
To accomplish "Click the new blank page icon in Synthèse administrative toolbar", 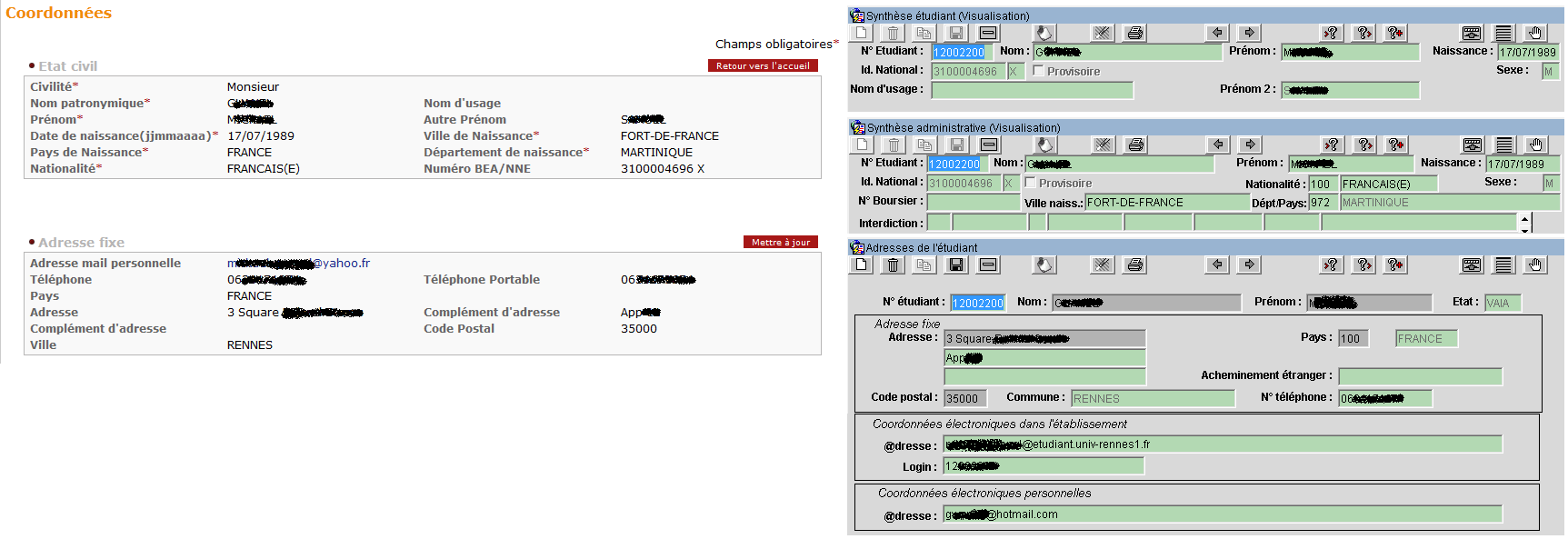I will [863, 145].
